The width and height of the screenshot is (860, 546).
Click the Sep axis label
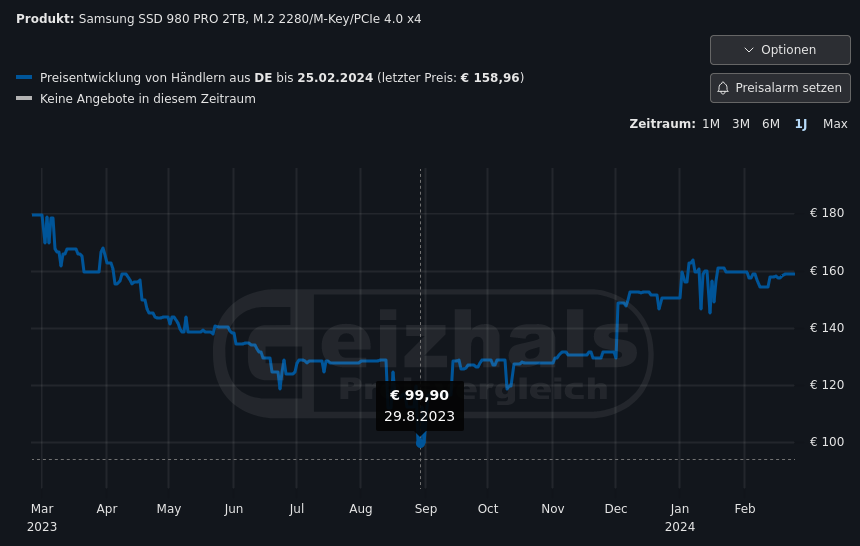pyautogui.click(x=426, y=509)
